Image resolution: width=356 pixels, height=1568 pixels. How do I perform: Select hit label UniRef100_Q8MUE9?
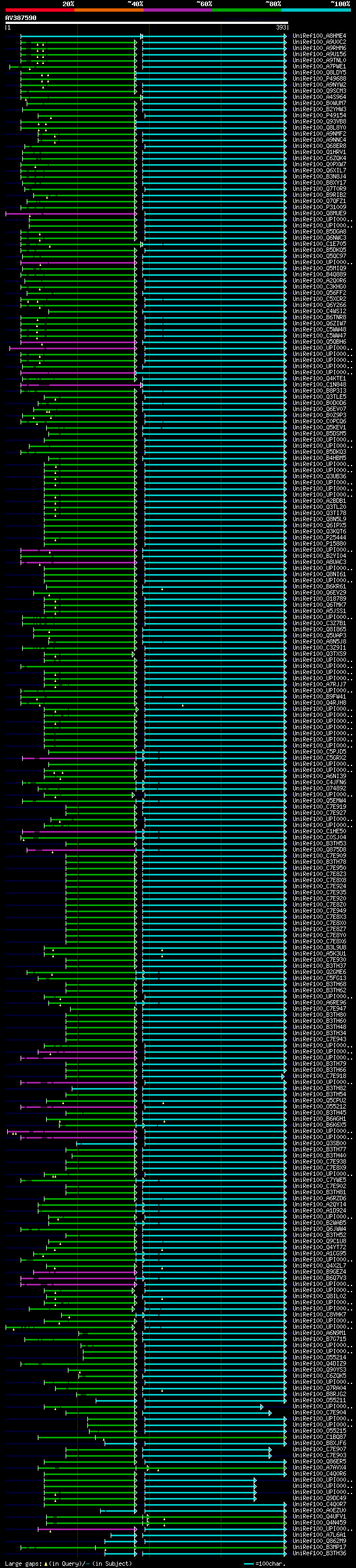click(319, 213)
